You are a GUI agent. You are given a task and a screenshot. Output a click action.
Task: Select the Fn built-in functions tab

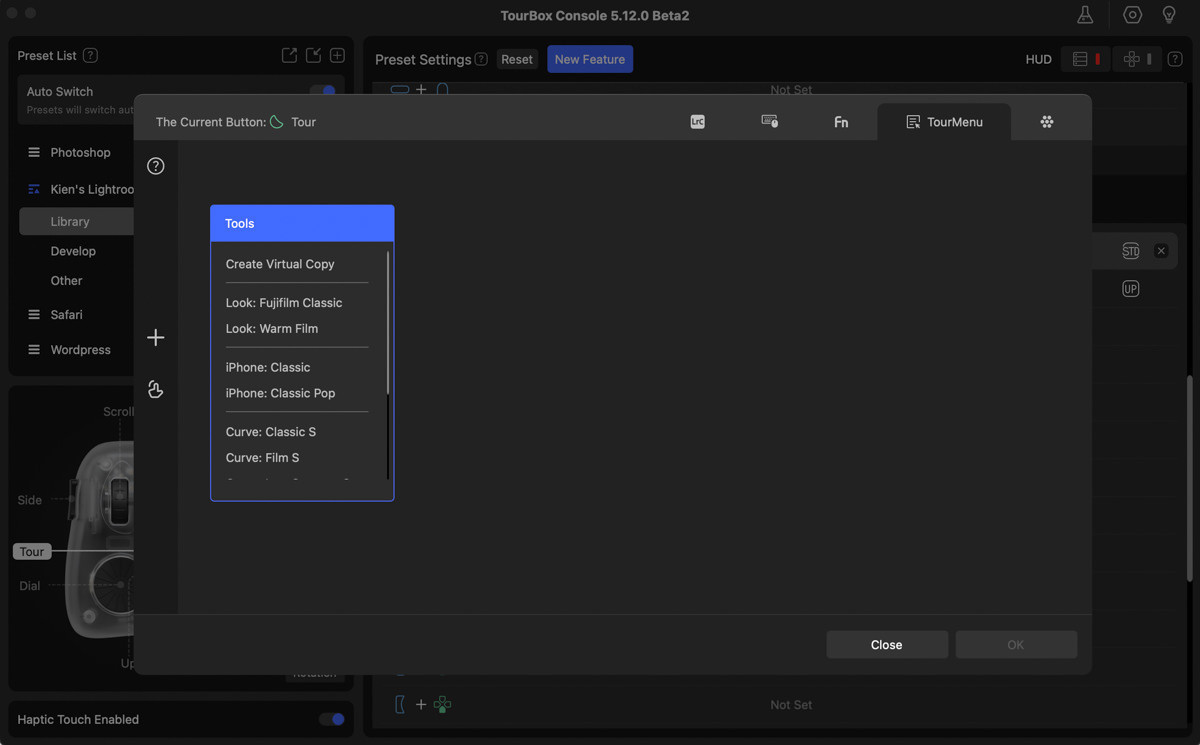click(x=840, y=121)
